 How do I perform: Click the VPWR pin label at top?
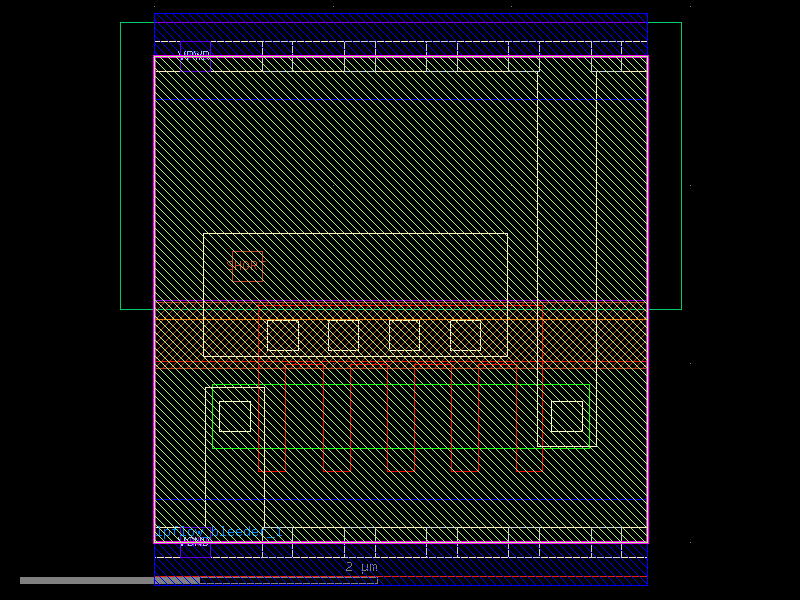pyautogui.click(x=195, y=54)
